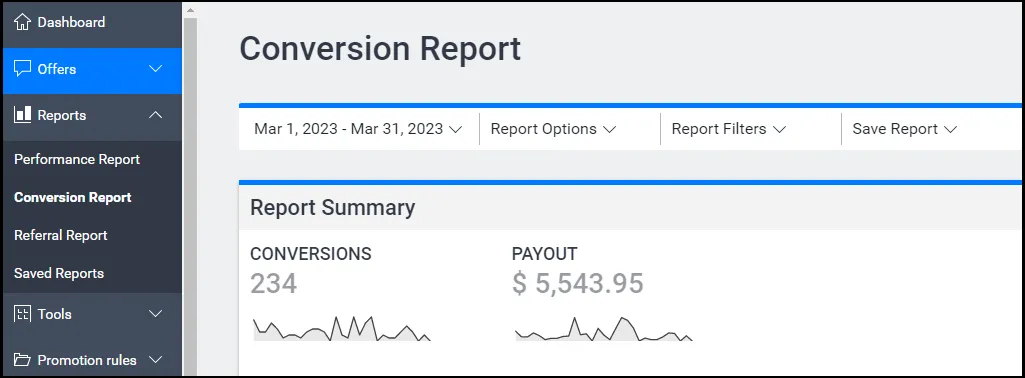Open the Report Options dropdown
Screen dimensions: 1025x378
[553, 129]
